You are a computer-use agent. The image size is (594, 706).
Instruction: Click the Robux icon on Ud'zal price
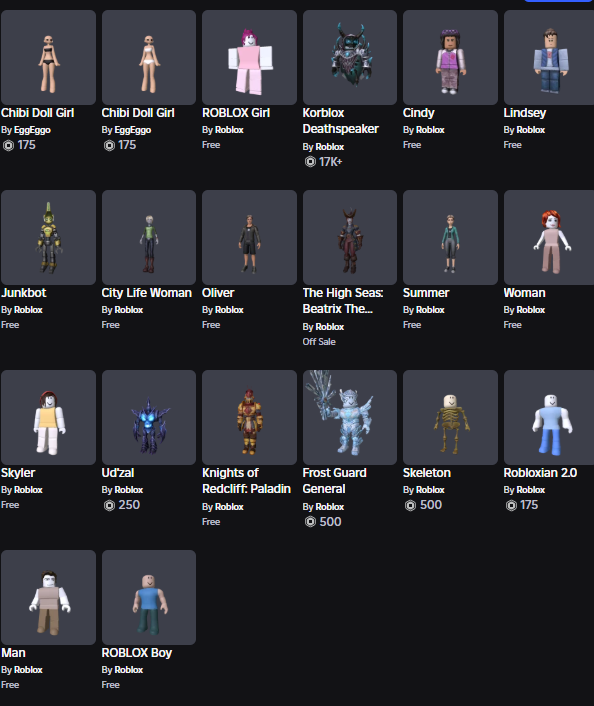pyautogui.click(x=109, y=505)
